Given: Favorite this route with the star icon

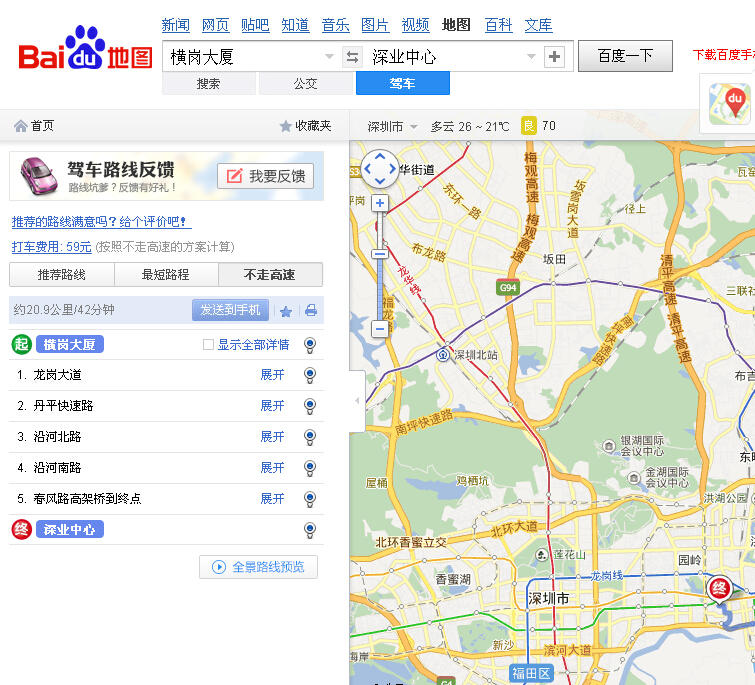Looking at the screenshot, I should [x=286, y=311].
